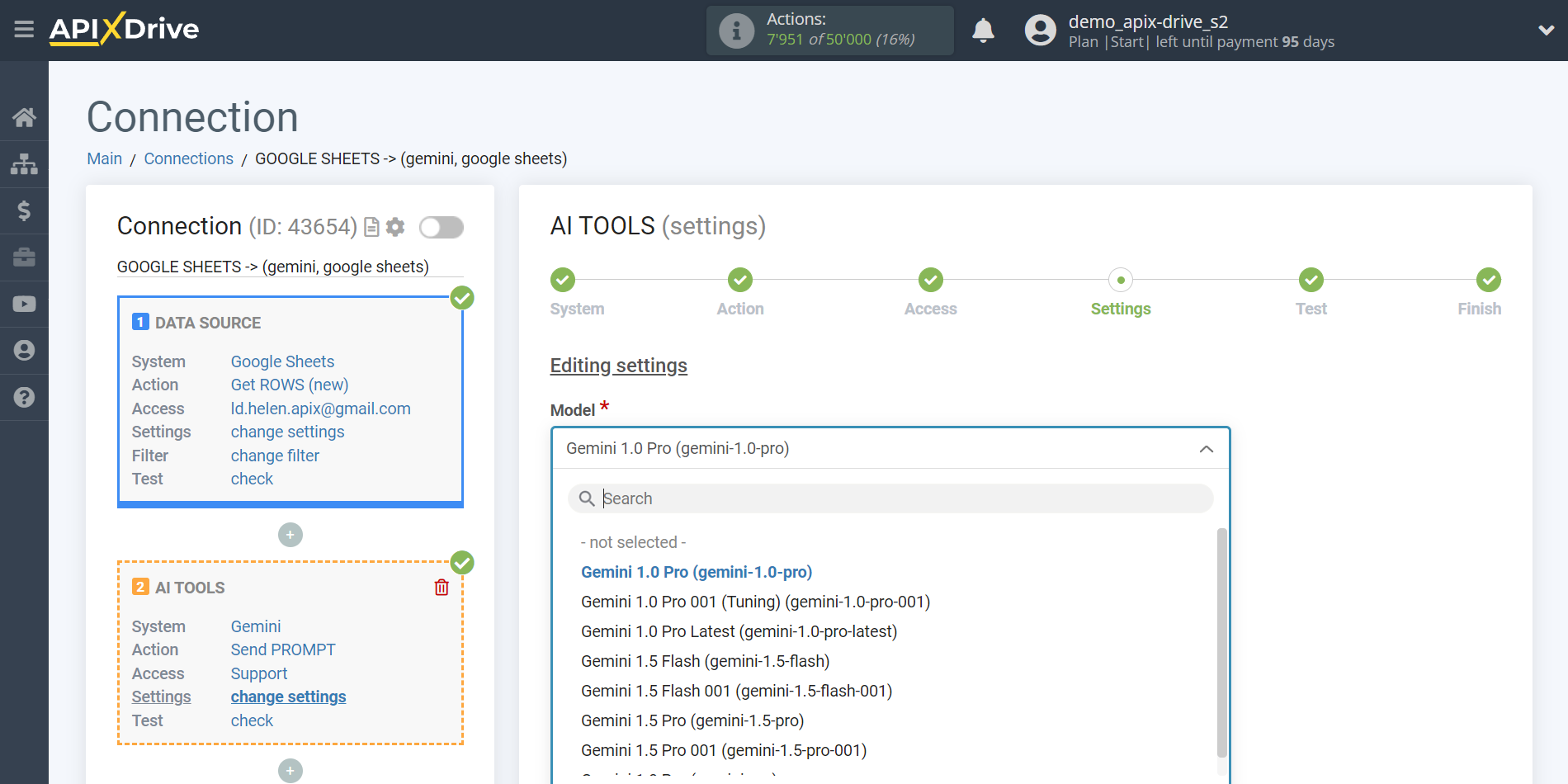Viewport: 1568px width, 784px height.
Task: Go to the Settings wizard step
Action: pyautogui.click(x=1121, y=280)
